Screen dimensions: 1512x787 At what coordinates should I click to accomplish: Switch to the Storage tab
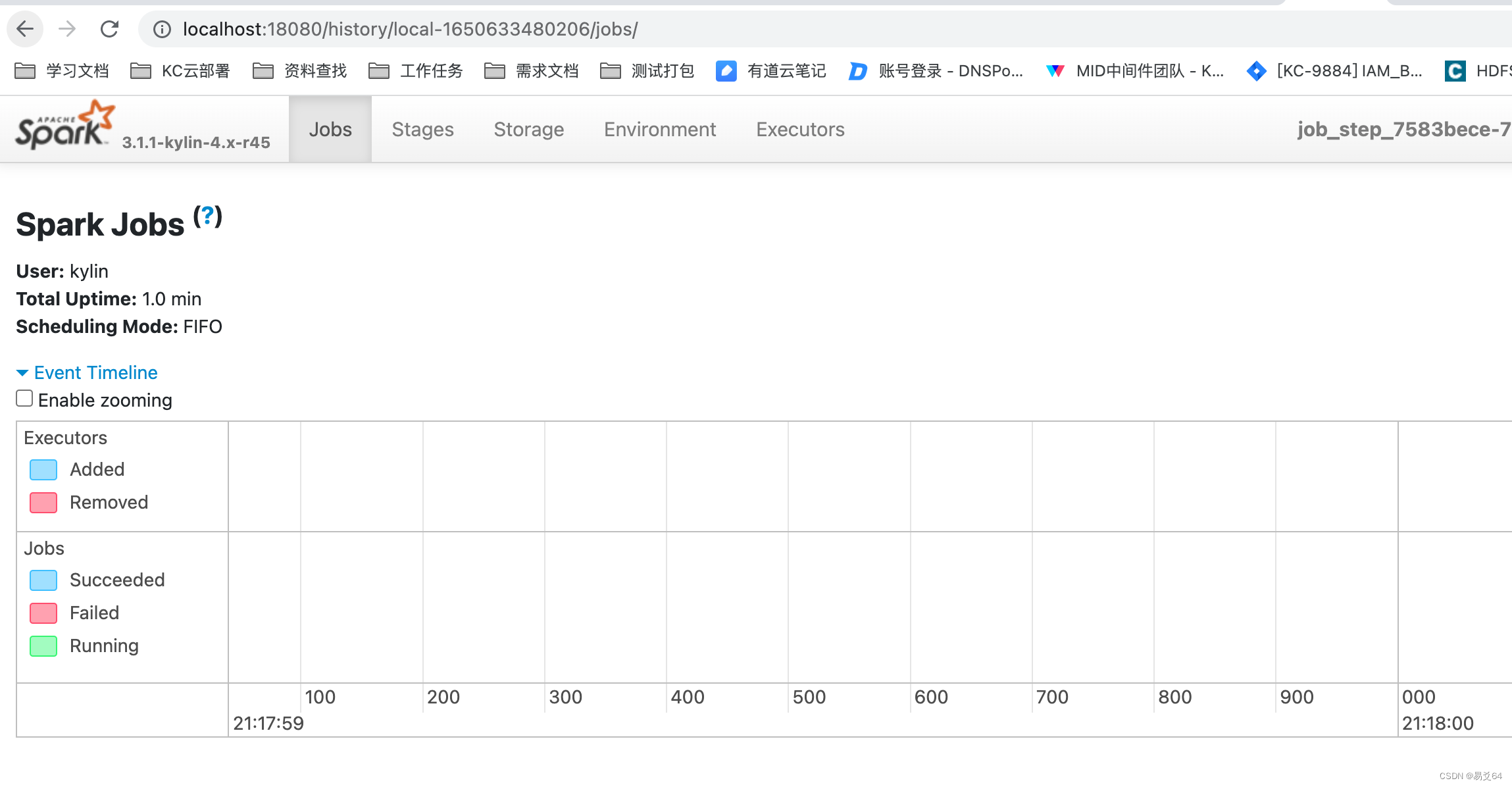pyautogui.click(x=528, y=129)
